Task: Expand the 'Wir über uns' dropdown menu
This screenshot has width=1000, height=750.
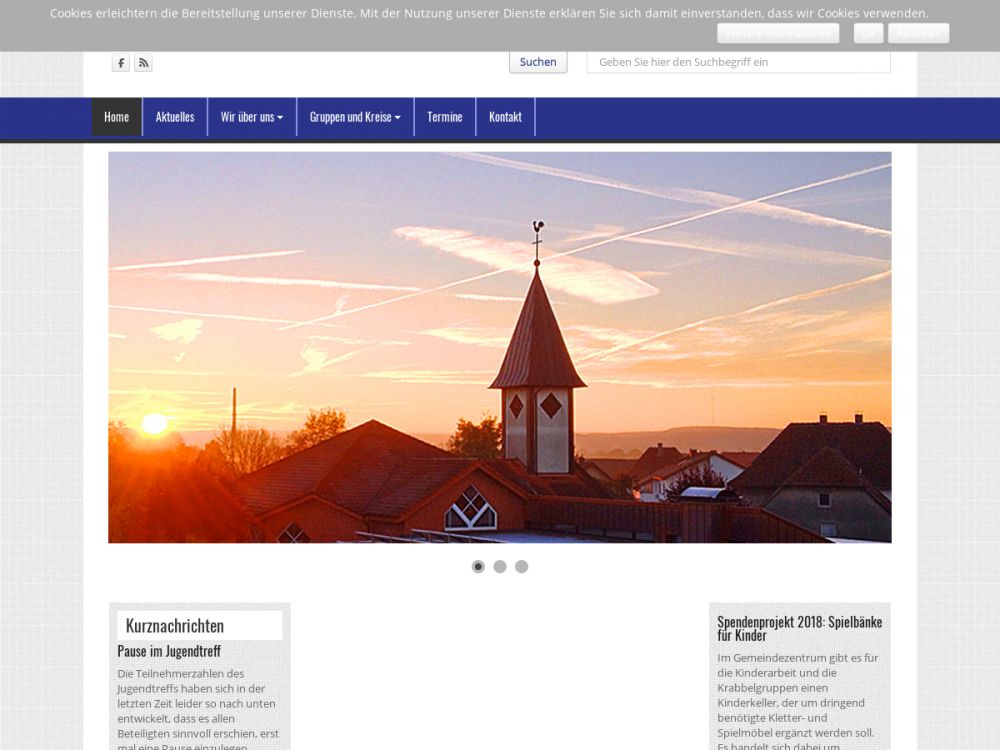Action: tap(251, 117)
